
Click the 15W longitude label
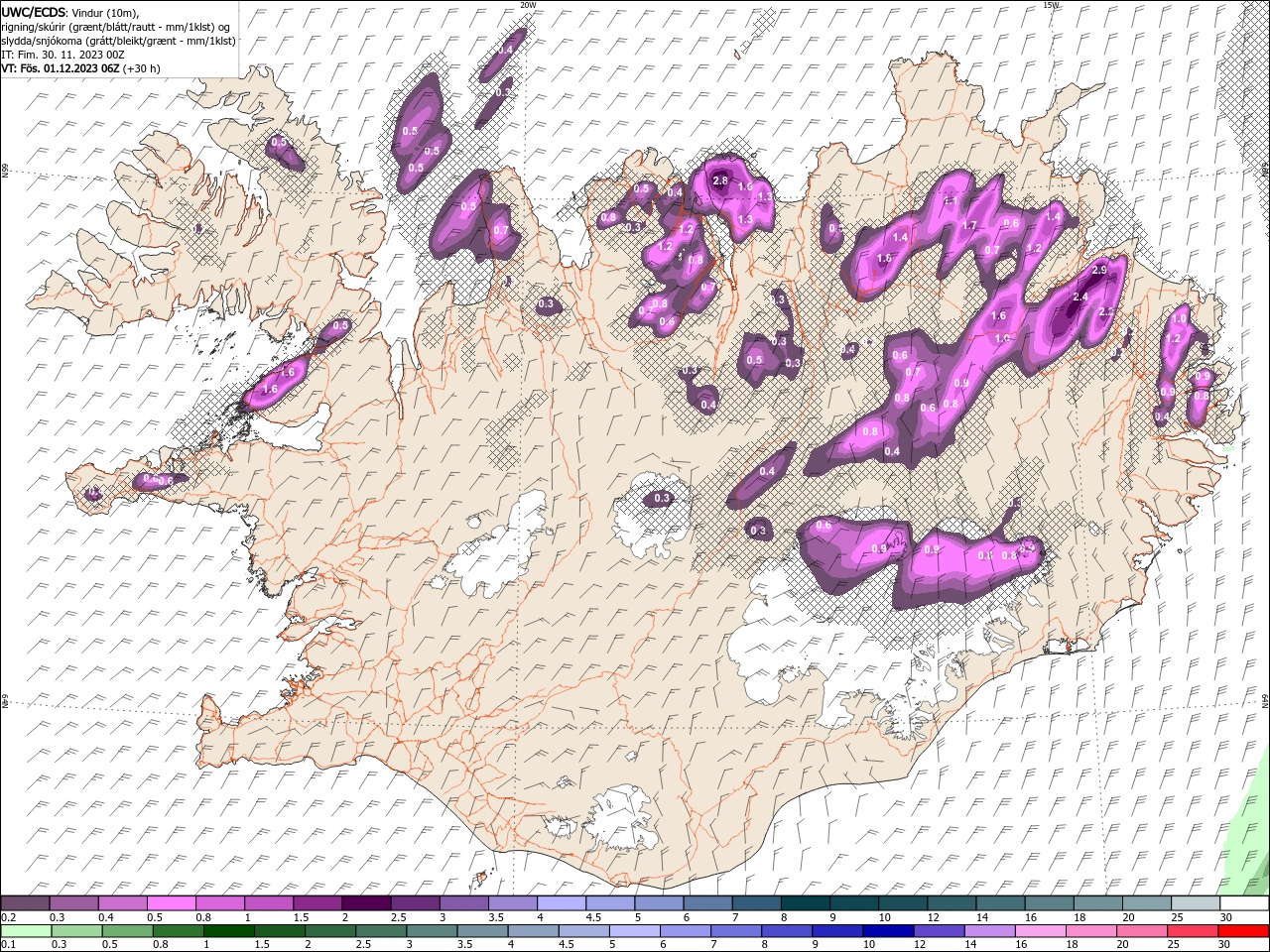[x=1051, y=5]
